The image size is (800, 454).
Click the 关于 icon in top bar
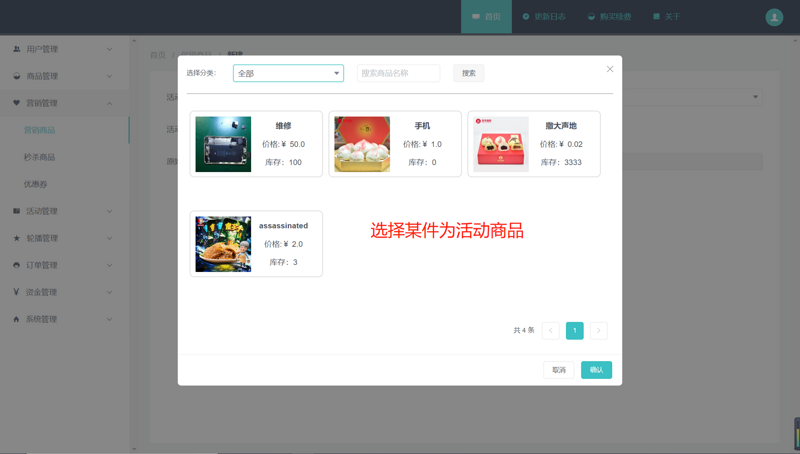coord(656,17)
